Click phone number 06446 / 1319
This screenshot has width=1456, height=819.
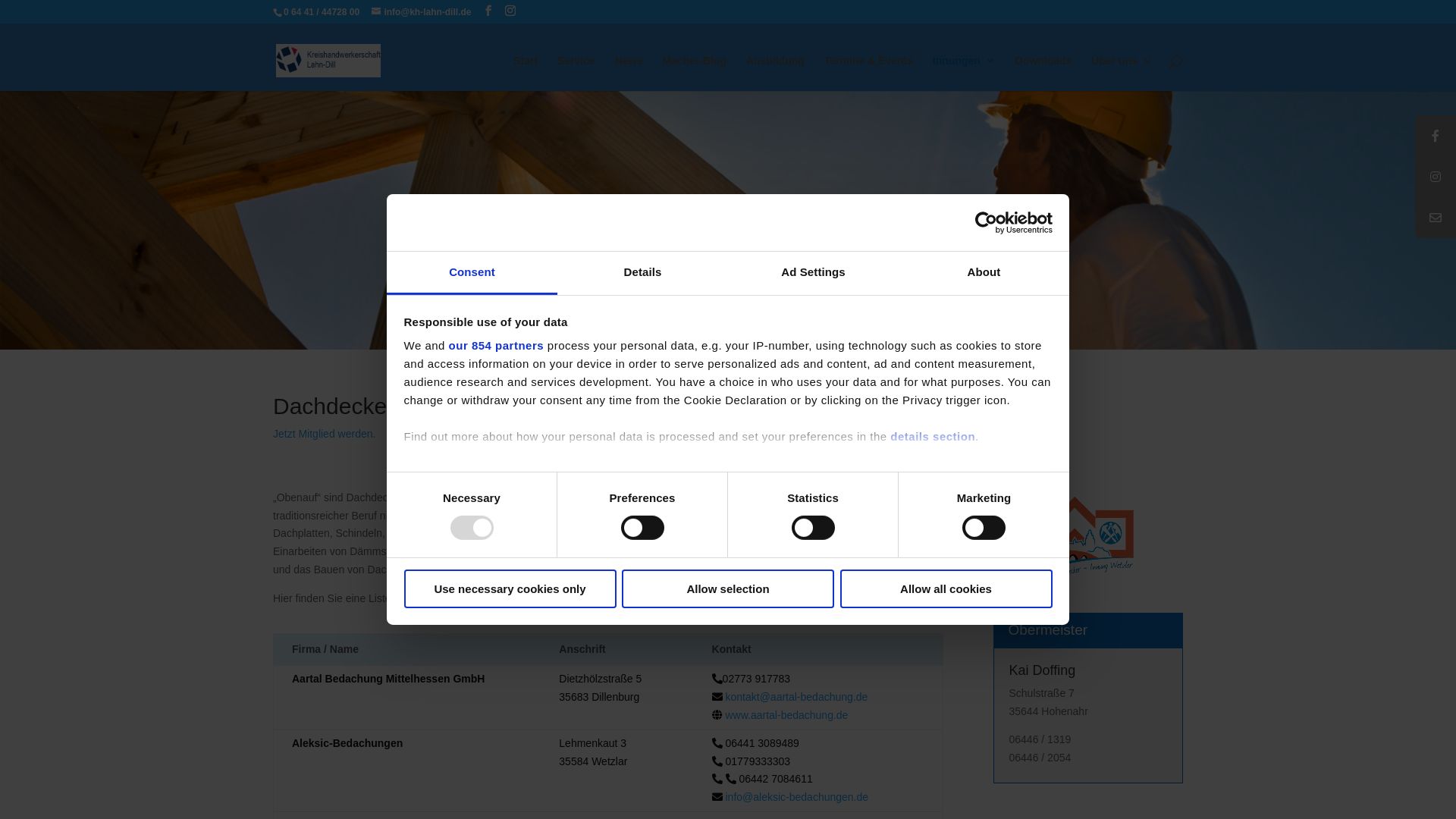tap(1040, 739)
